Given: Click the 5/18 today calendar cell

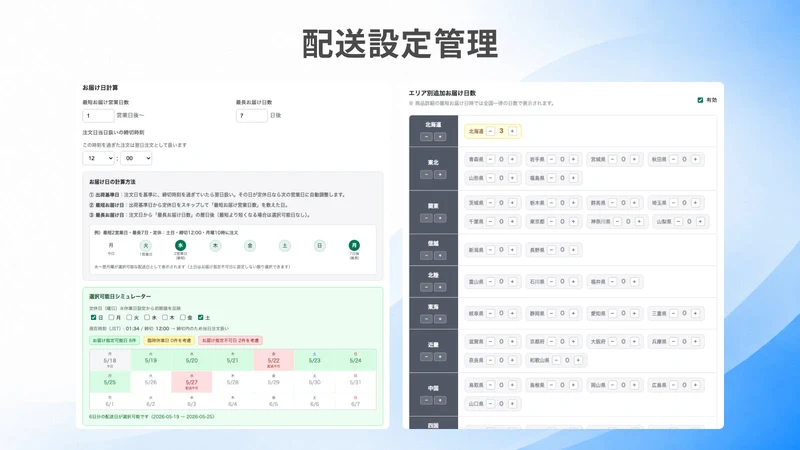Looking at the screenshot, I should (110, 360).
